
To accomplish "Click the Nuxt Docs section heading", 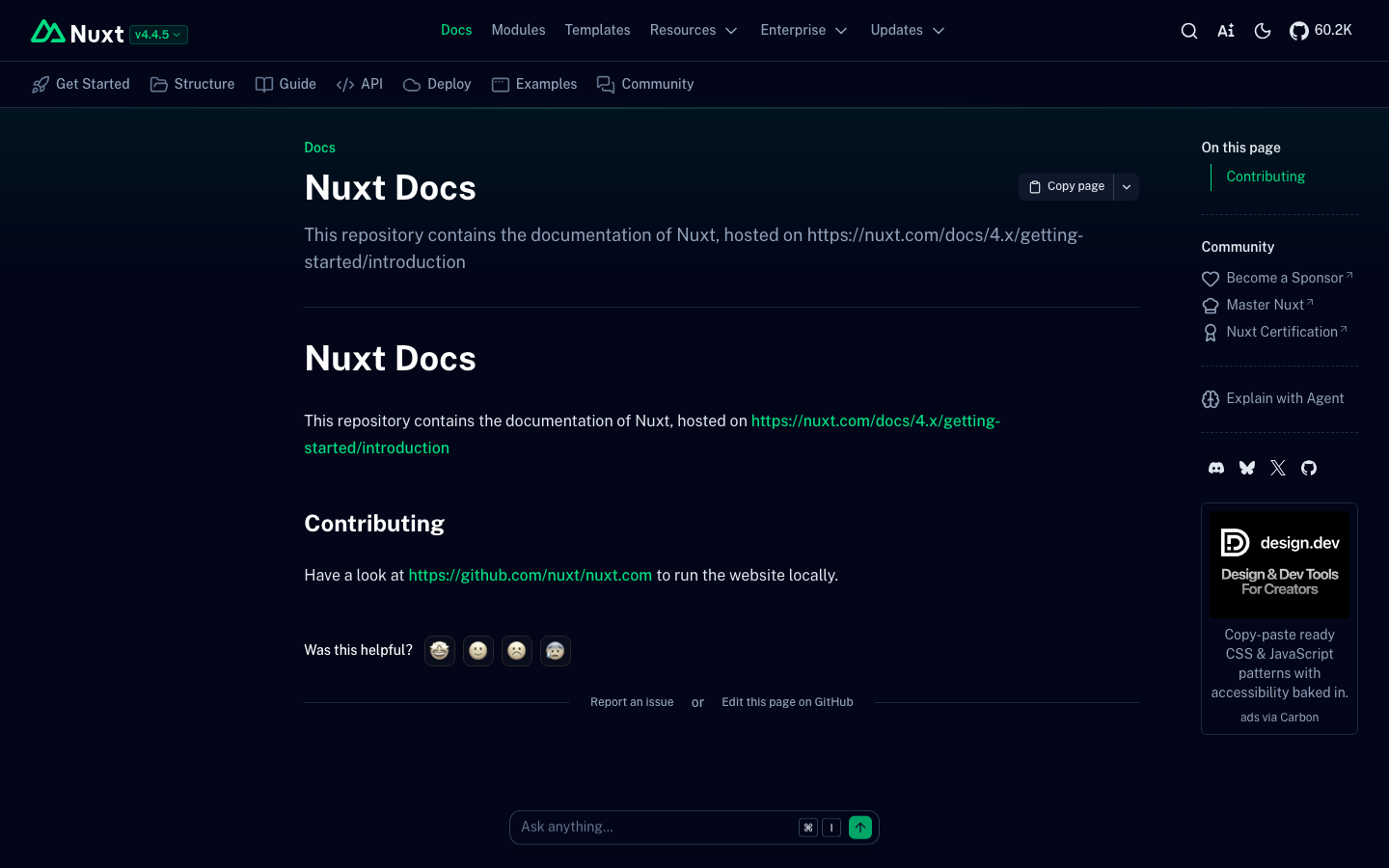I will click(x=390, y=359).
